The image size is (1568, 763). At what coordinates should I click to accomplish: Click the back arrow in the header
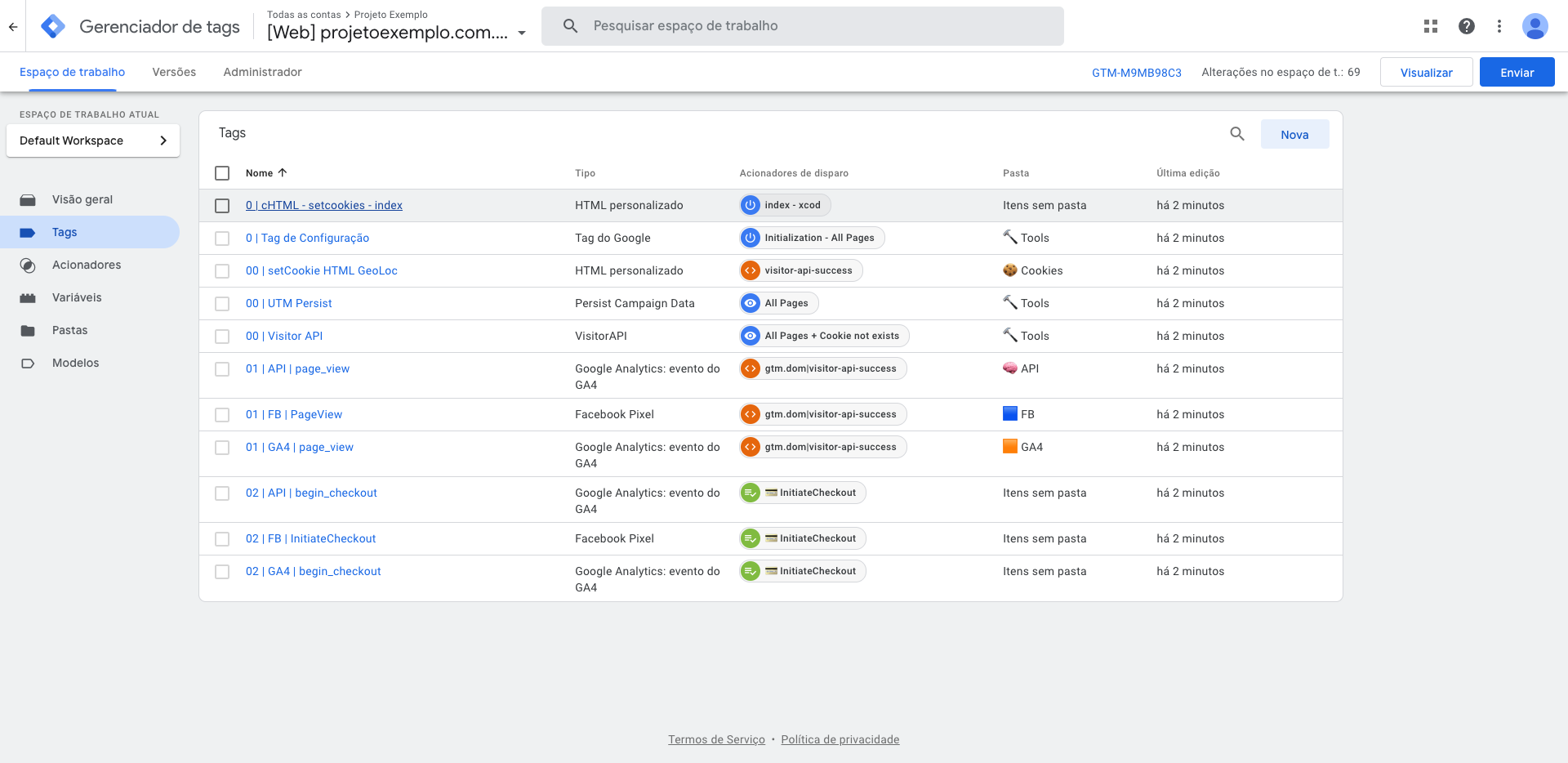click(13, 26)
